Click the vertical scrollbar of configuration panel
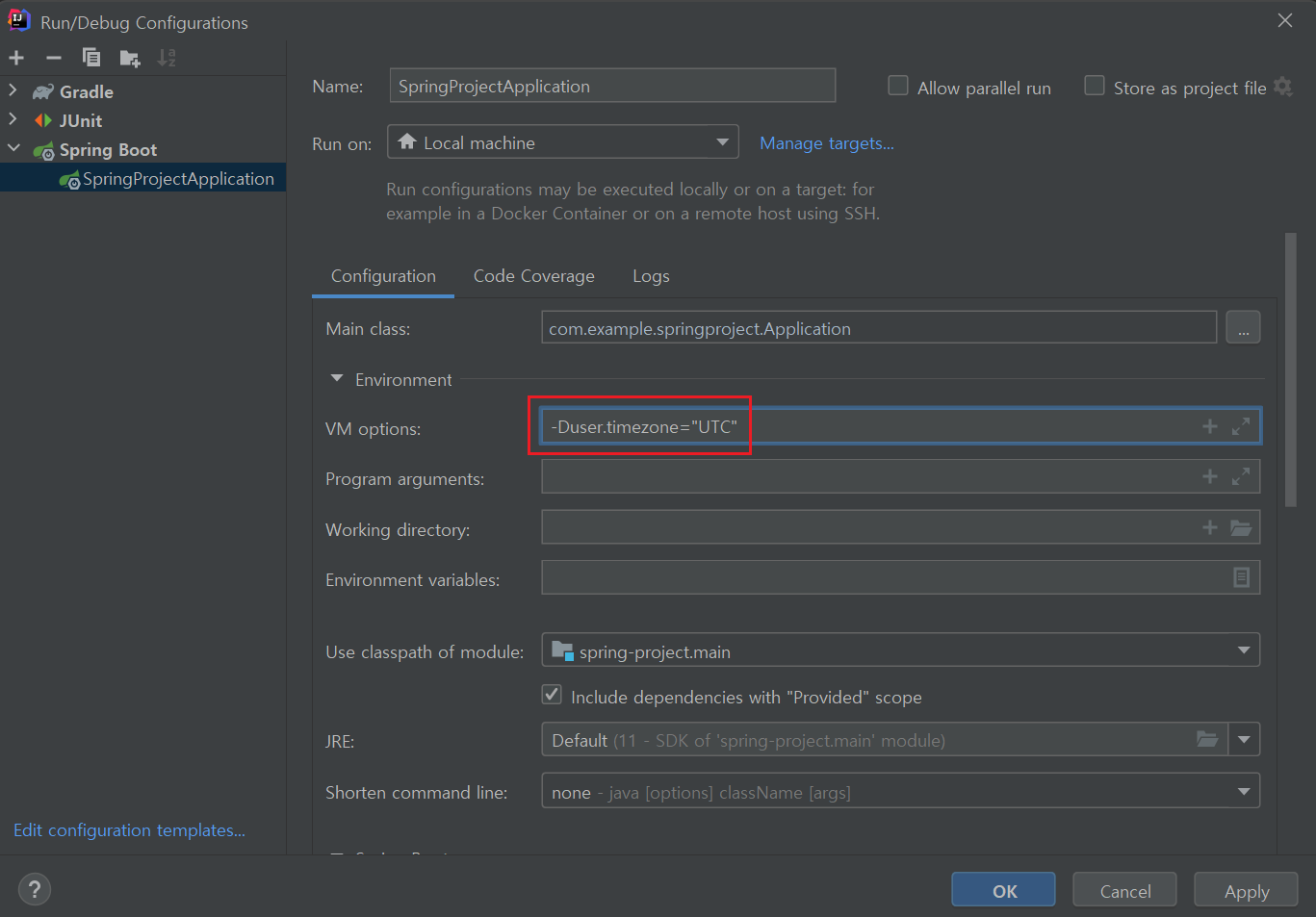Screen dimensions: 1316x917 1290,369
